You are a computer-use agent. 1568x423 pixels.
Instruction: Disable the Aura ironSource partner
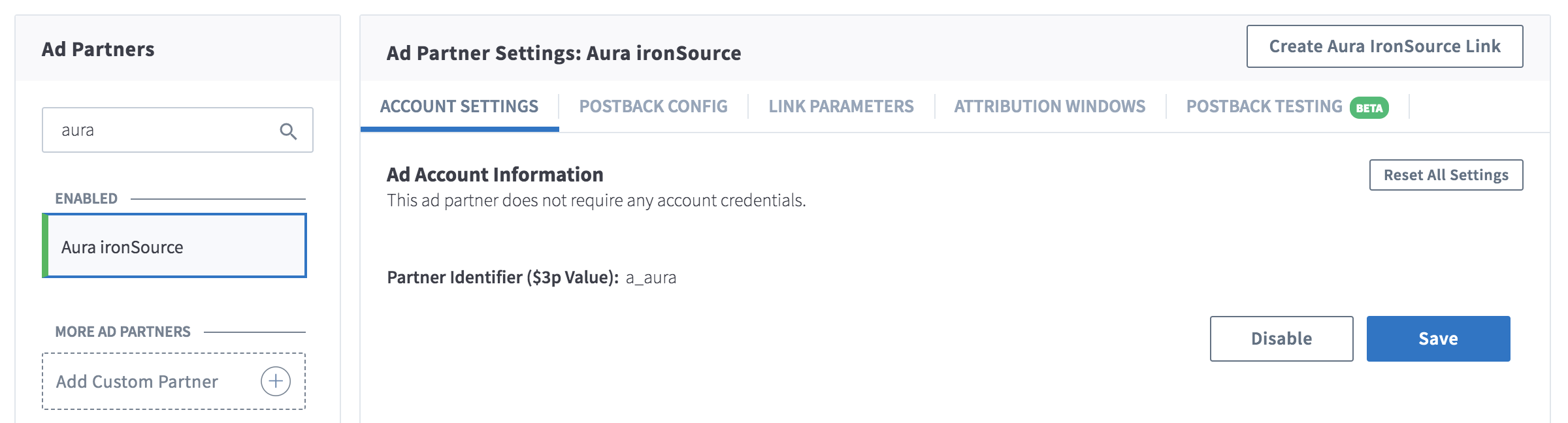pyautogui.click(x=1282, y=339)
